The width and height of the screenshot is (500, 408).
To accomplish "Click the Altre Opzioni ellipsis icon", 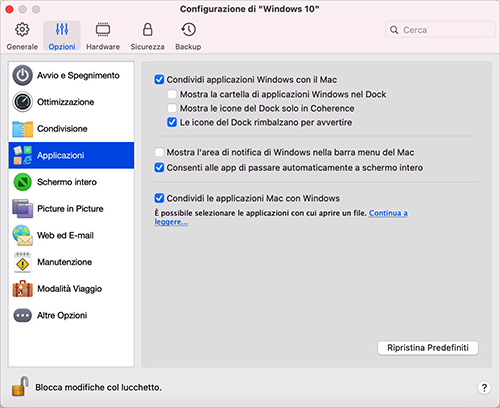I will click(x=23, y=315).
